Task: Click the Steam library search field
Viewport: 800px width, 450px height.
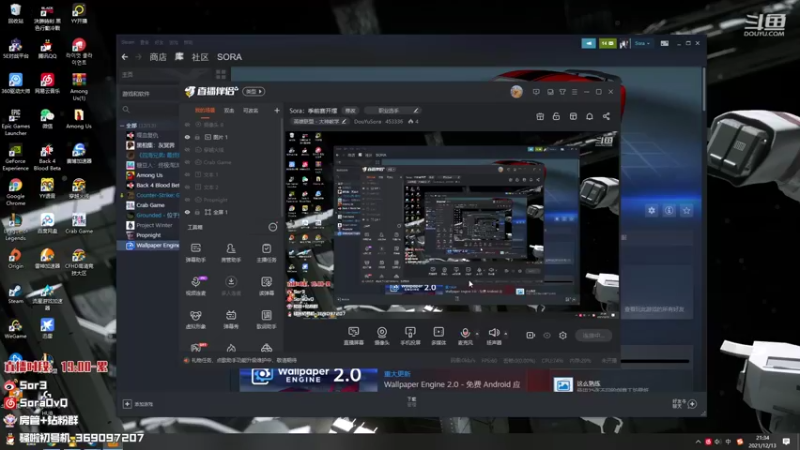Action: tap(149, 110)
